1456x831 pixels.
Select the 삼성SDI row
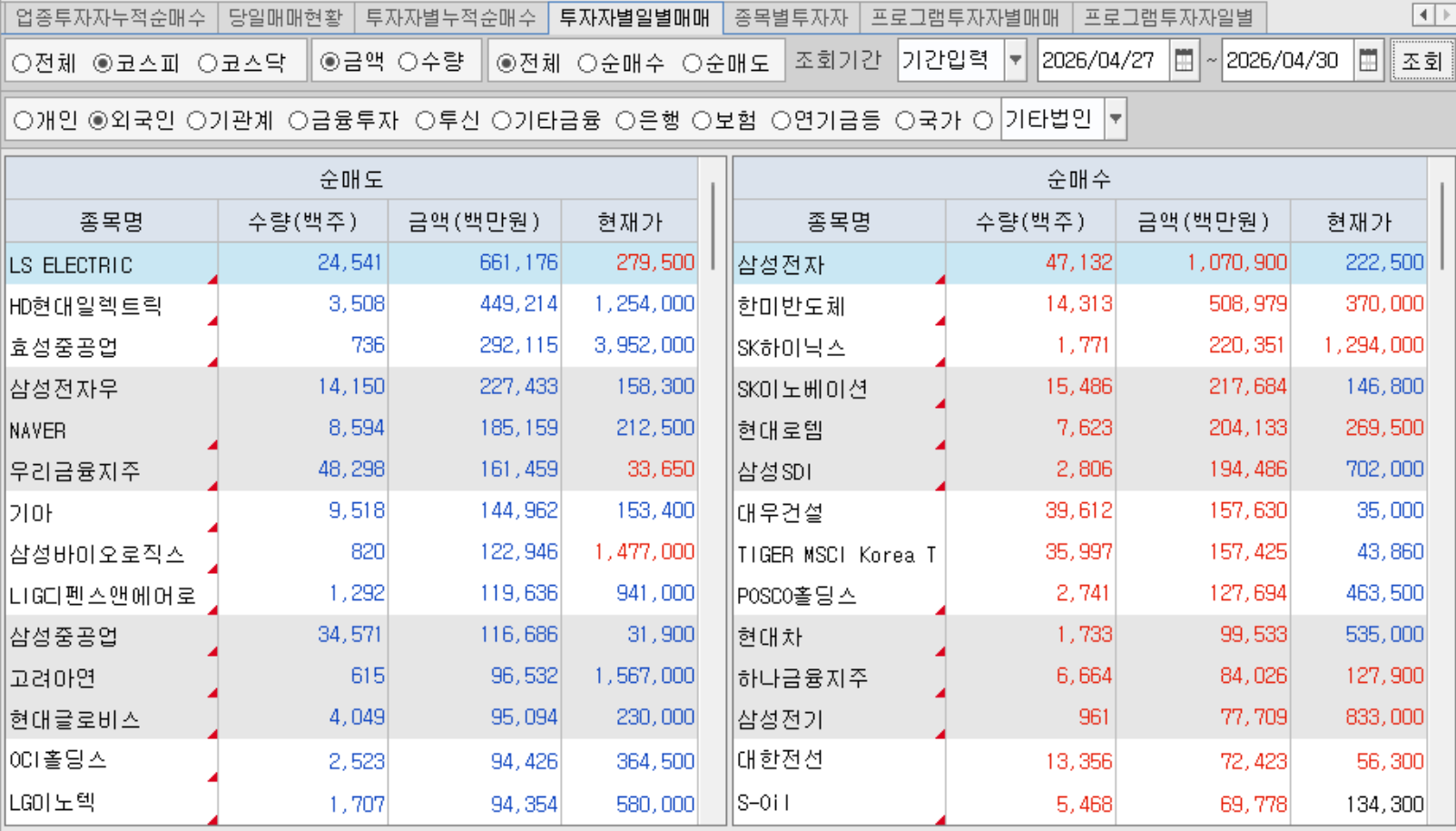(x=1080, y=470)
